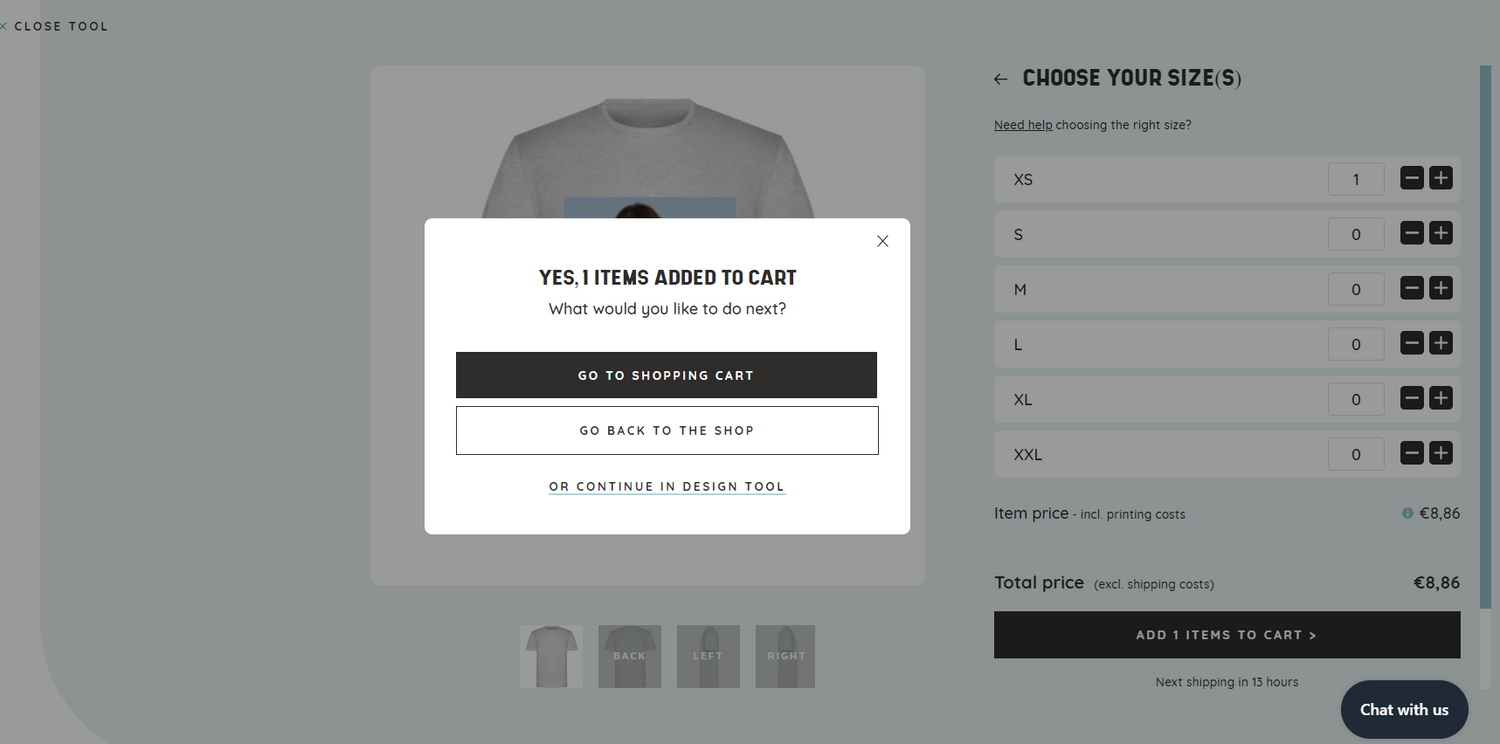Open the Chat with us widget
Screen dimensions: 1500x744
pos(1404,709)
